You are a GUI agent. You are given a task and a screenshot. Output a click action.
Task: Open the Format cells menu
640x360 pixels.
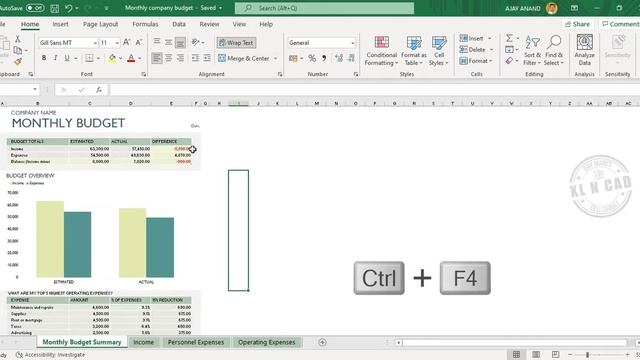(x=476, y=61)
